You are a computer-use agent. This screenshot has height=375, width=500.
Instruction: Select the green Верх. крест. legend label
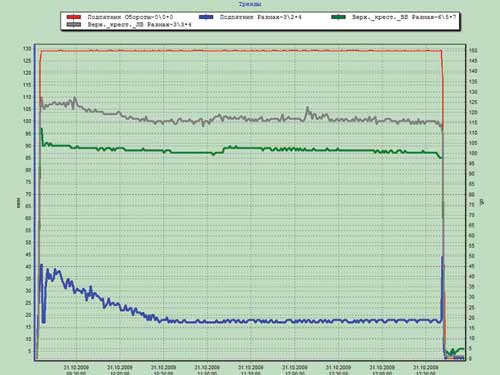point(404,17)
